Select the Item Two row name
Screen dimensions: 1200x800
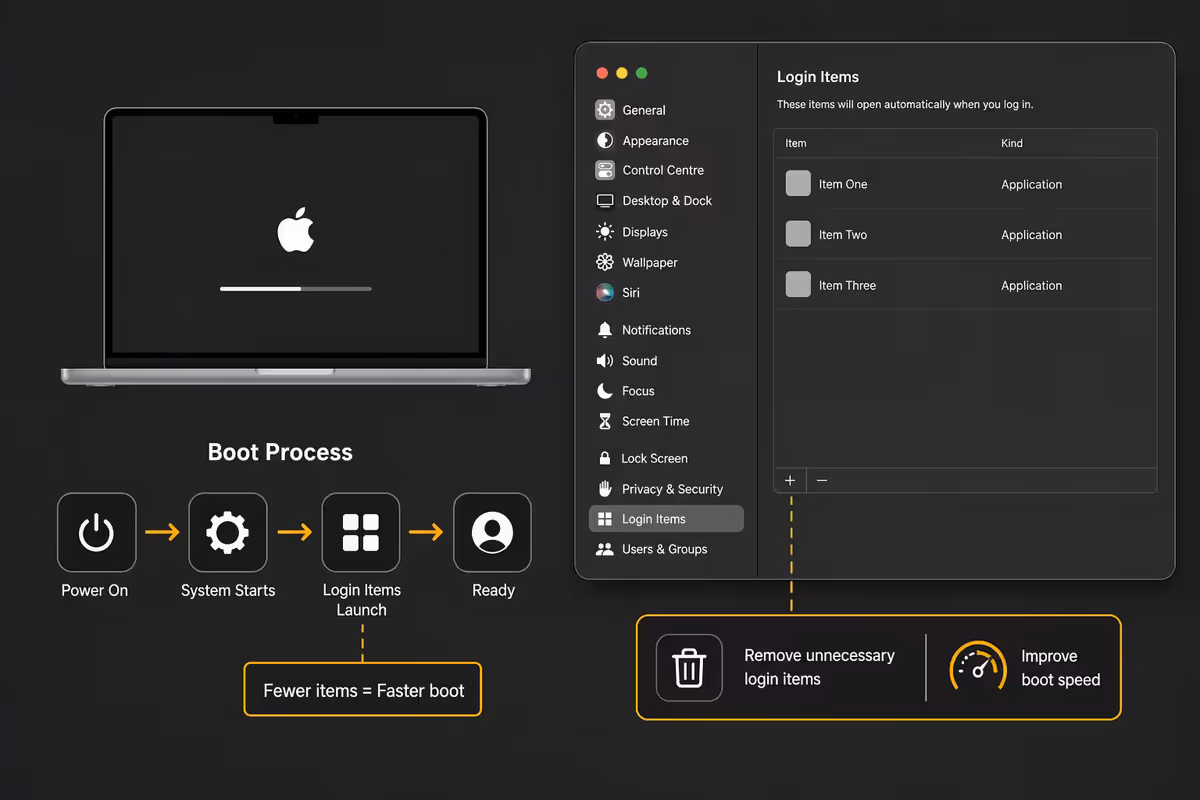(843, 235)
